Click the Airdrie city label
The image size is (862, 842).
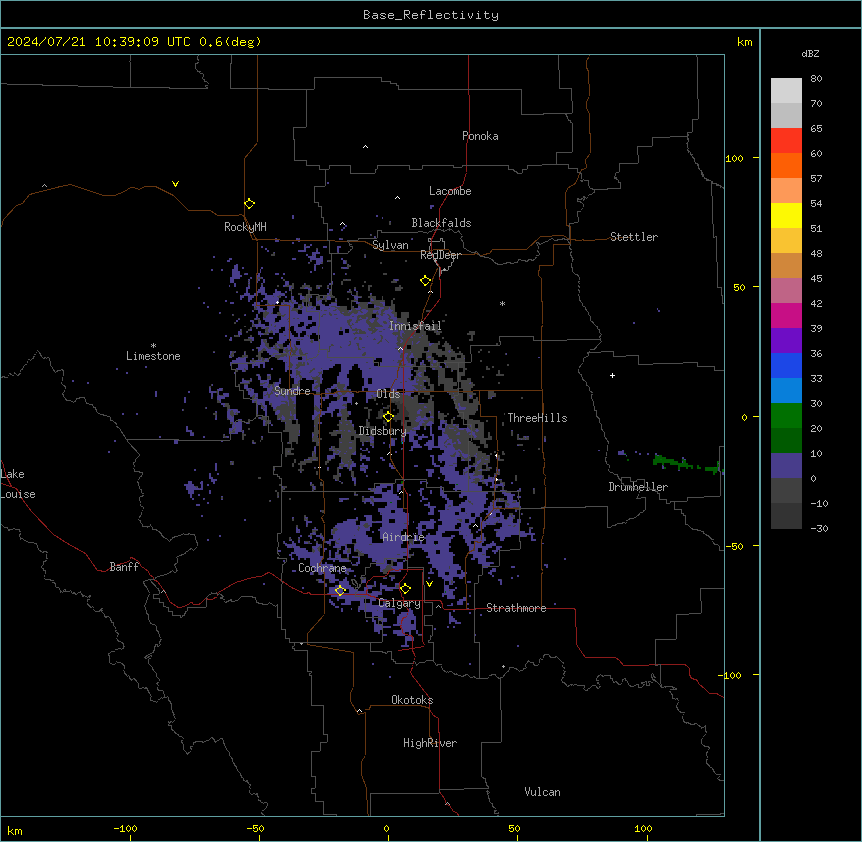pos(403,537)
